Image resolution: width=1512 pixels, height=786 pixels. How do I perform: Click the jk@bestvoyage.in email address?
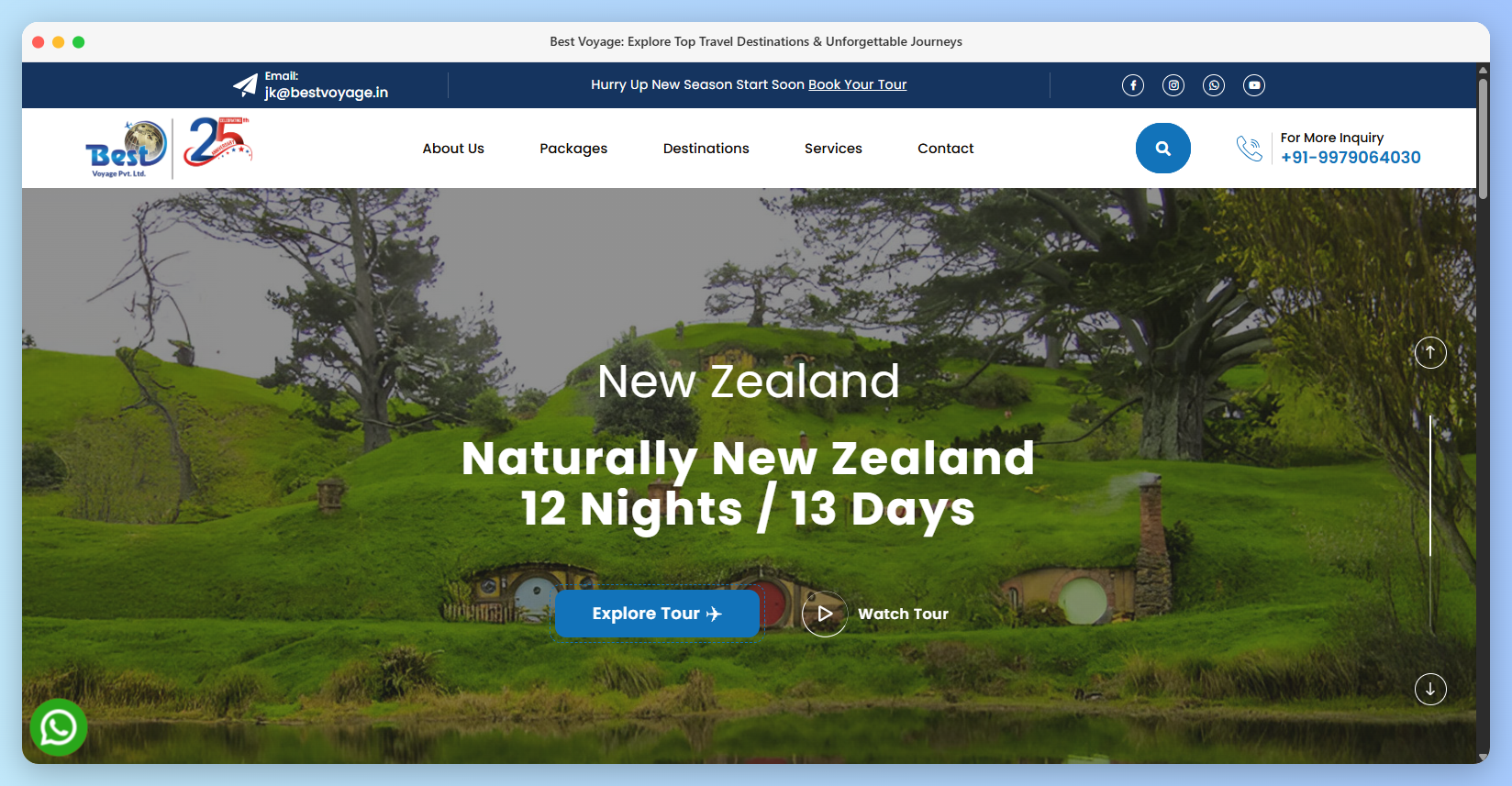tap(327, 93)
